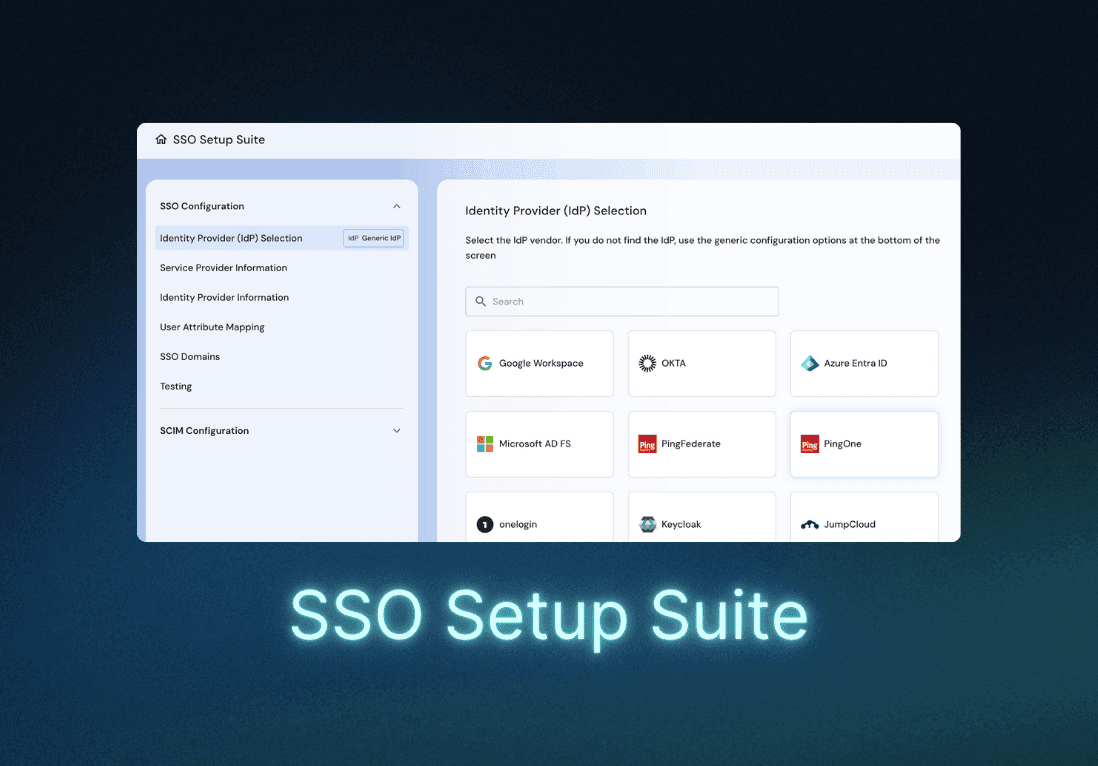
Task: Click the home icon beside SSO Setup Suite
Action: tap(161, 140)
